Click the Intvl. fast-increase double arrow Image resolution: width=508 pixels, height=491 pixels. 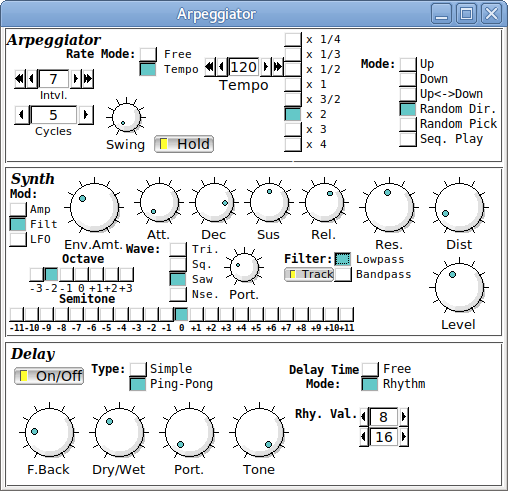click(88, 79)
